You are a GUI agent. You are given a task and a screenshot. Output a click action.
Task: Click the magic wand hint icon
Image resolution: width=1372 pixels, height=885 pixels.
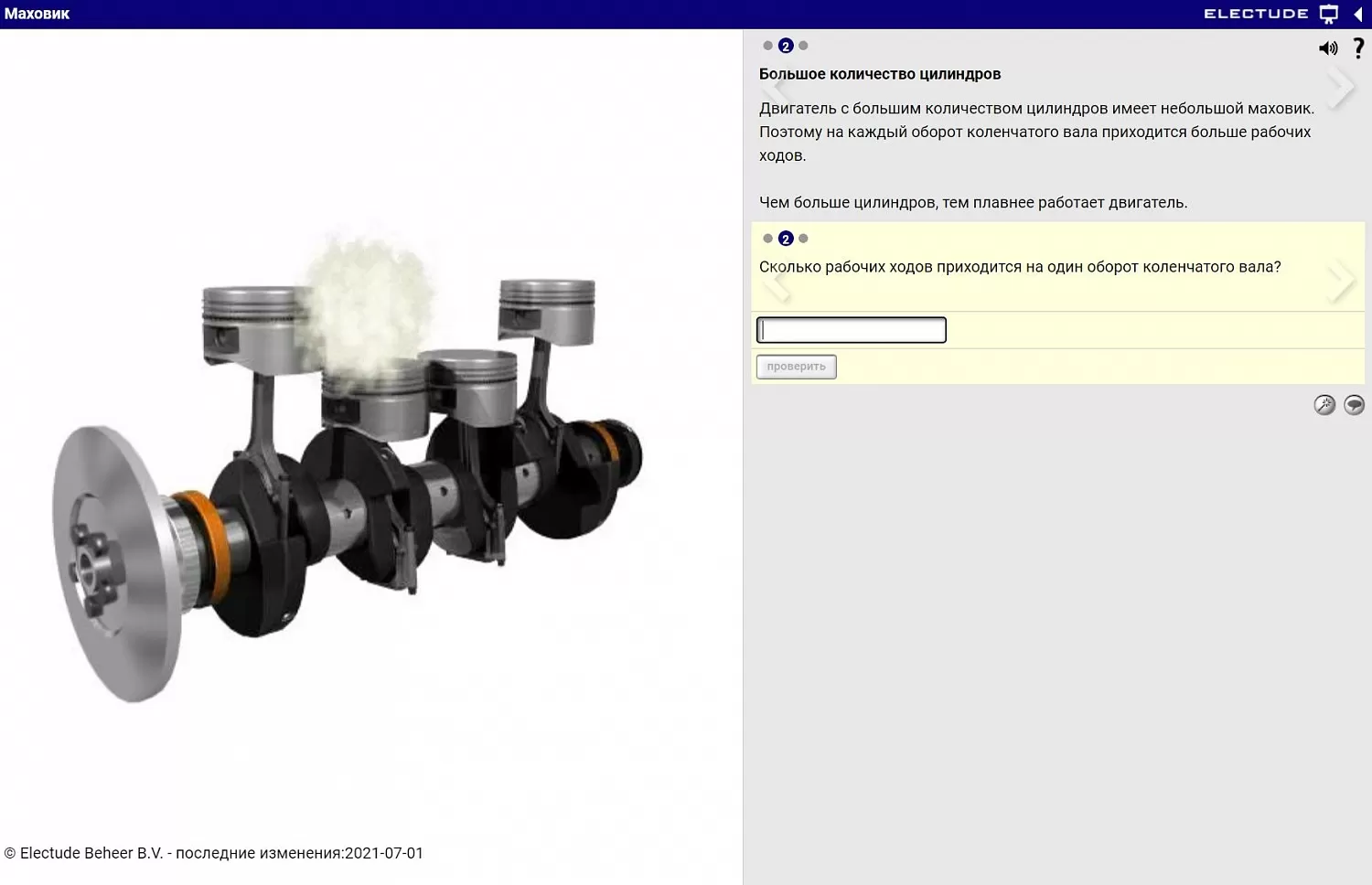[1324, 405]
